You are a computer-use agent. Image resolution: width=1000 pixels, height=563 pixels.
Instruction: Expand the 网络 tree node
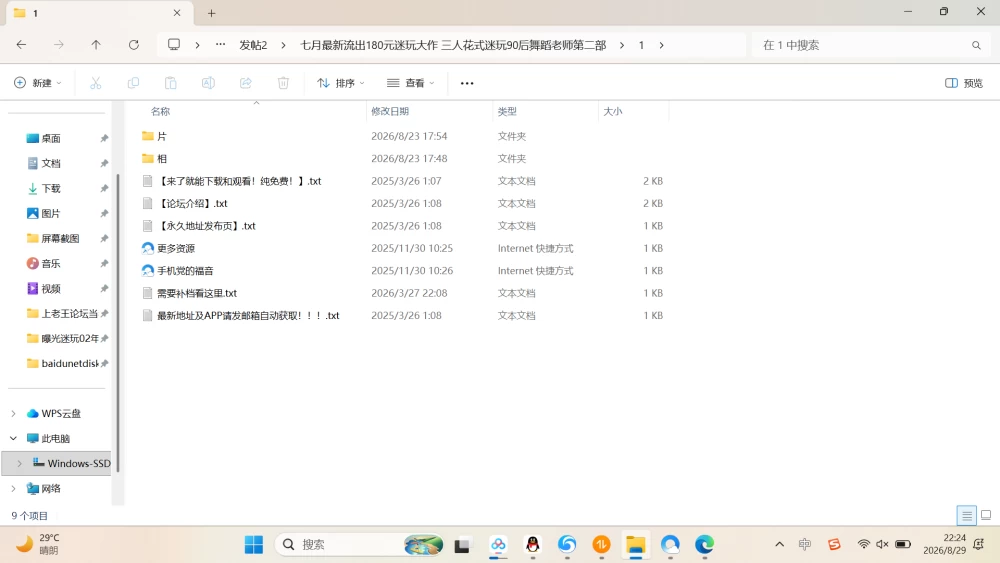(x=13, y=488)
